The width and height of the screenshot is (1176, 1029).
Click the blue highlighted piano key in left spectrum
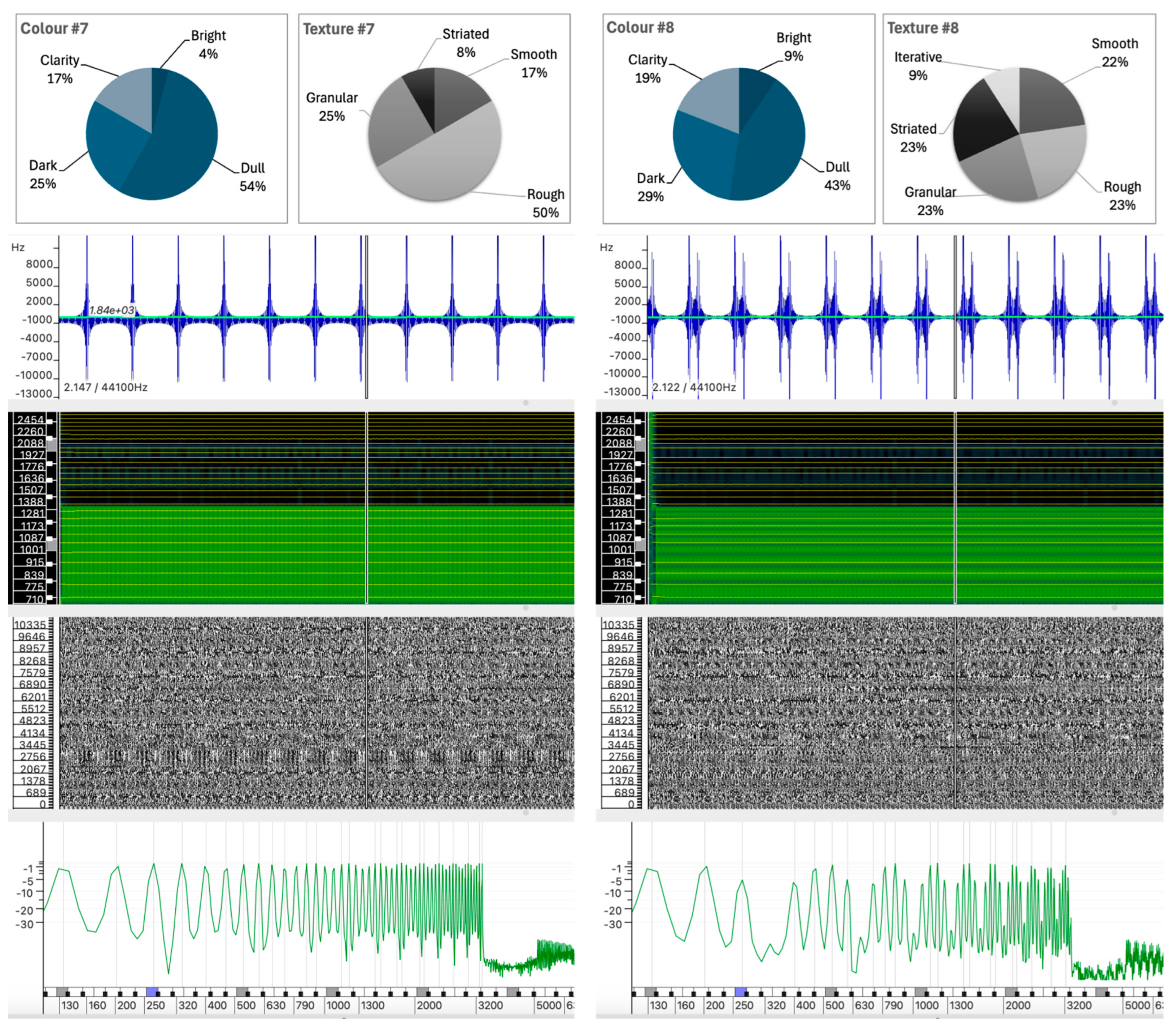click(x=152, y=992)
